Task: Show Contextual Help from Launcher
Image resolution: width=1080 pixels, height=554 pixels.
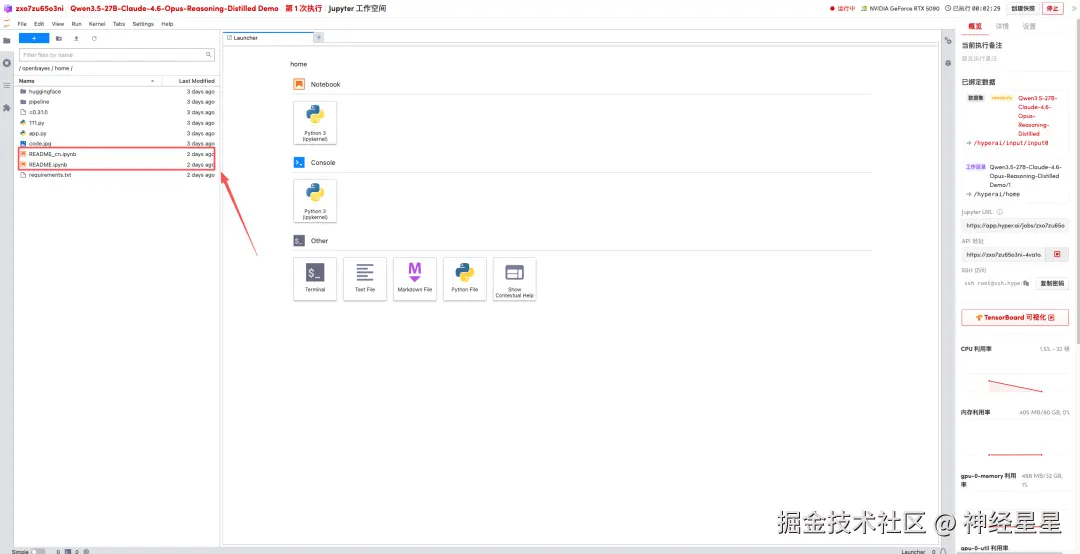Action: click(x=515, y=278)
